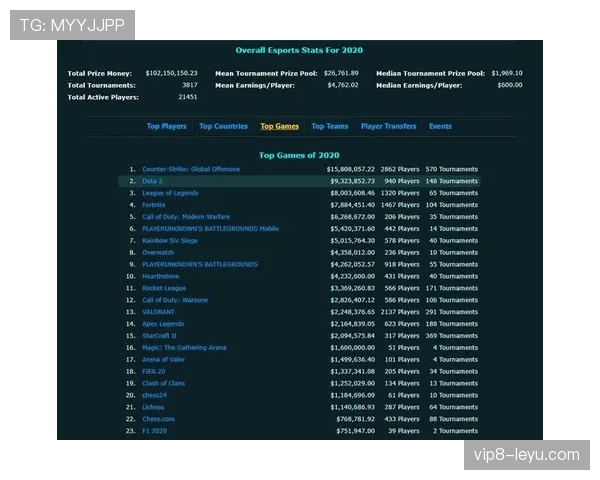Image resolution: width=600 pixels, height=480 pixels.
Task: Select Mean Tournament Prize Pool value $26,761.89
Action: pos(341,73)
